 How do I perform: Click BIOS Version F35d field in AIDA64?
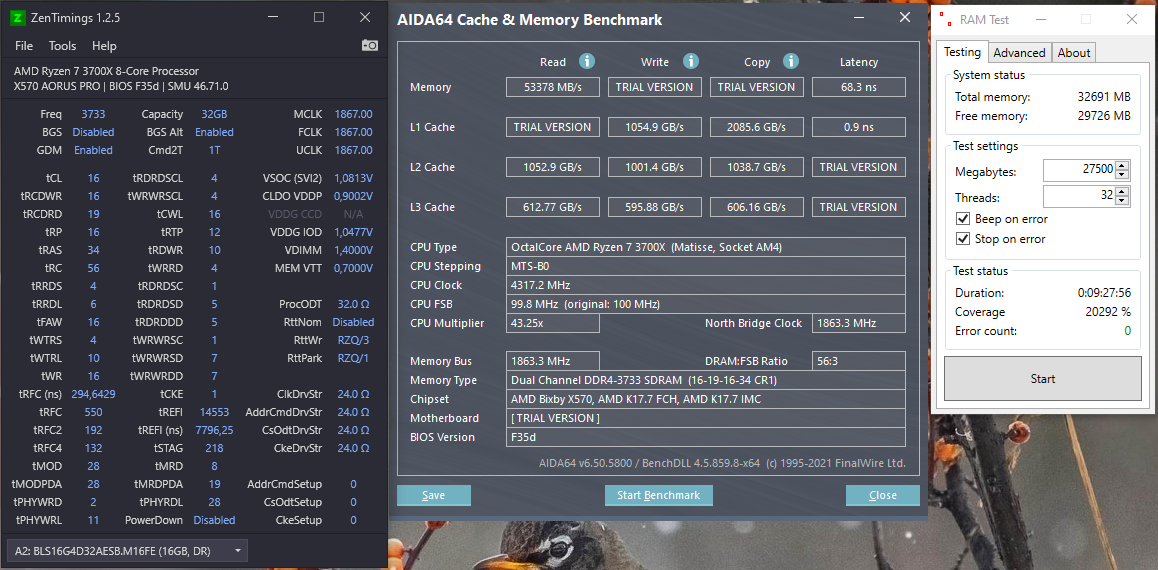(x=705, y=437)
